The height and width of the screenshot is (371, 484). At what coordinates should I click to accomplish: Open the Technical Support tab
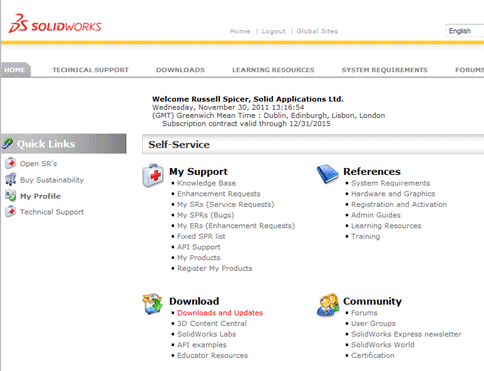pos(90,70)
